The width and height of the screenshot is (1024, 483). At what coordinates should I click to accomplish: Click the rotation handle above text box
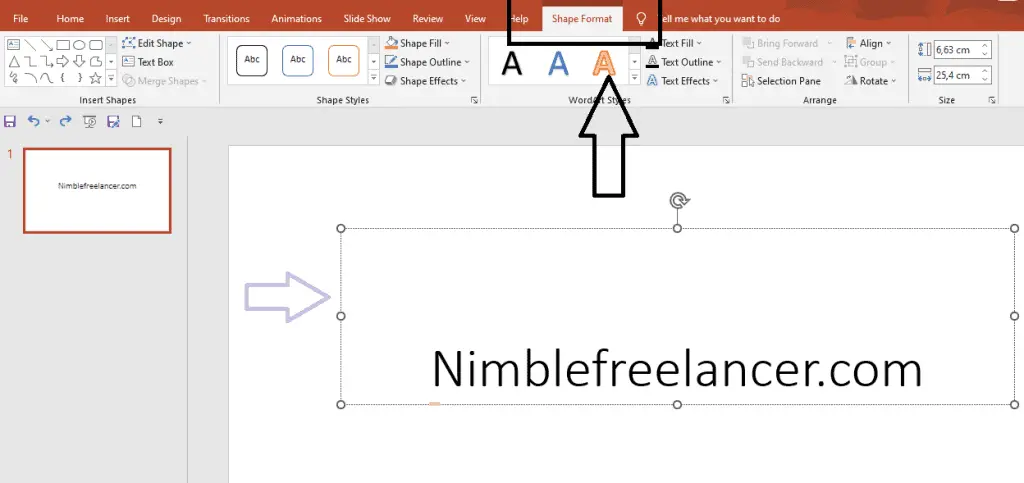click(x=678, y=201)
